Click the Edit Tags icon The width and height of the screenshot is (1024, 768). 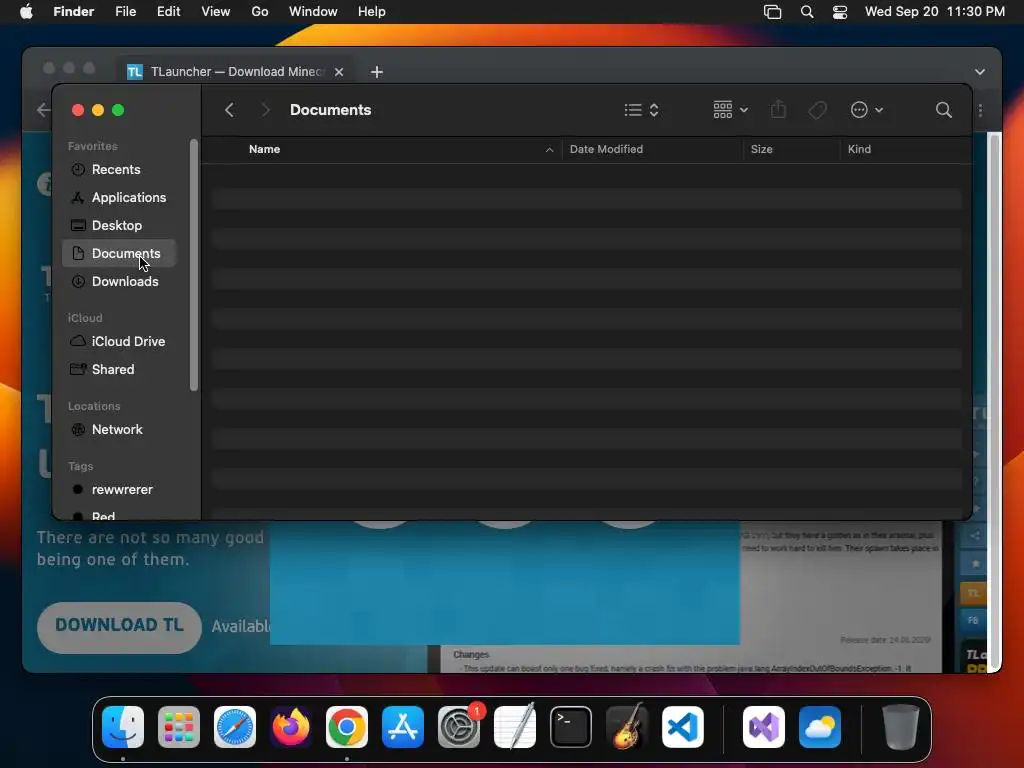click(x=817, y=110)
